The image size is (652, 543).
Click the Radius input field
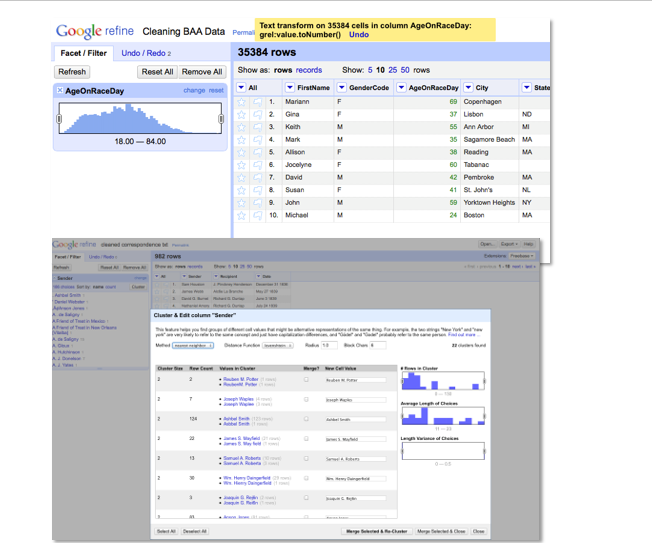(x=329, y=345)
